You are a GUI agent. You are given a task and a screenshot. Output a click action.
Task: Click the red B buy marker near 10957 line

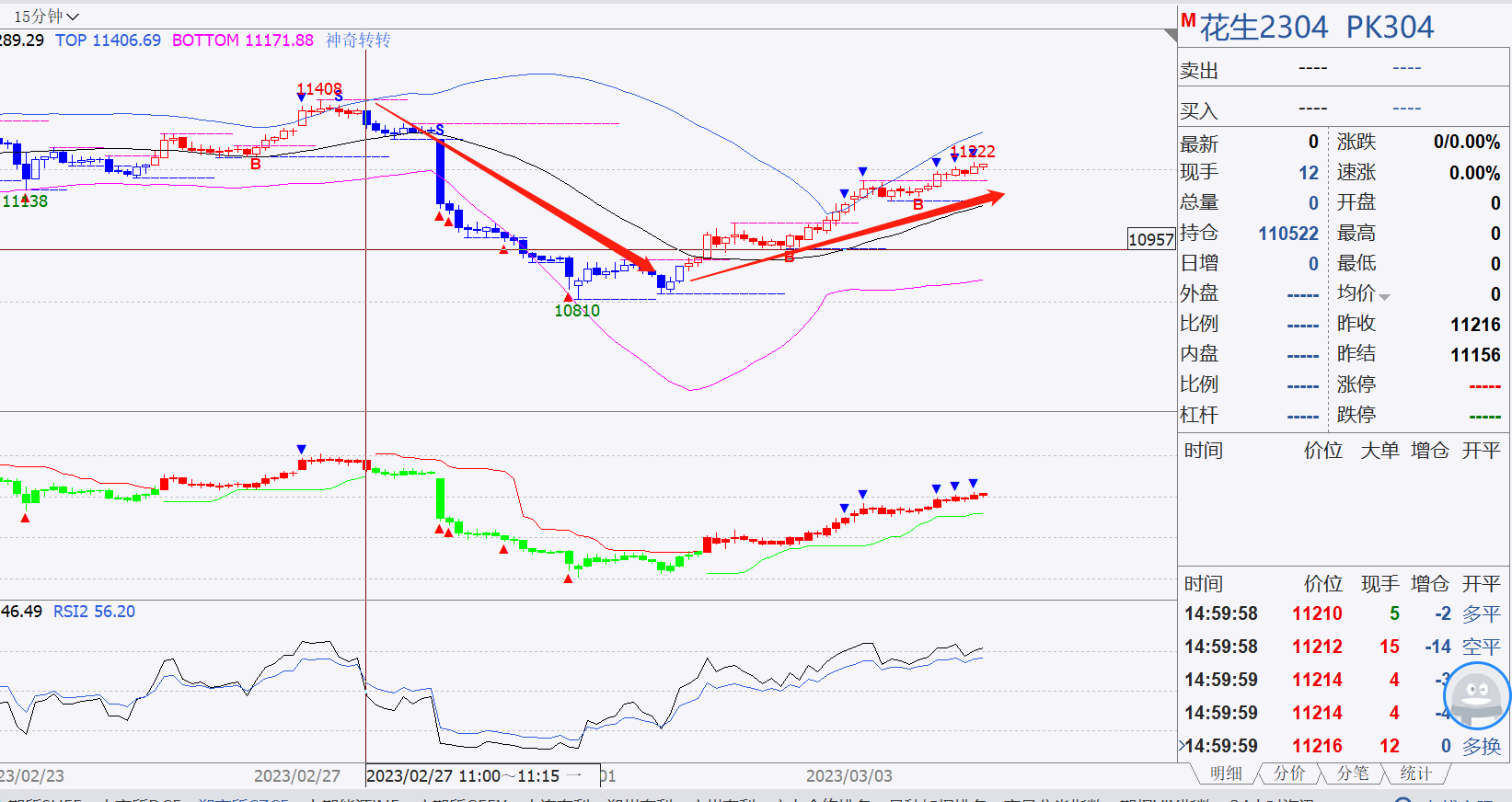(x=790, y=258)
